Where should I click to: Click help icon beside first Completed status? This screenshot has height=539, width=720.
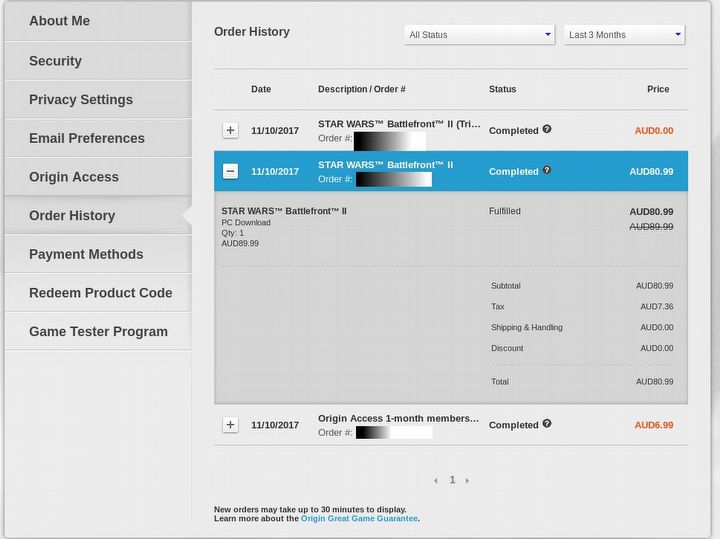click(x=547, y=130)
